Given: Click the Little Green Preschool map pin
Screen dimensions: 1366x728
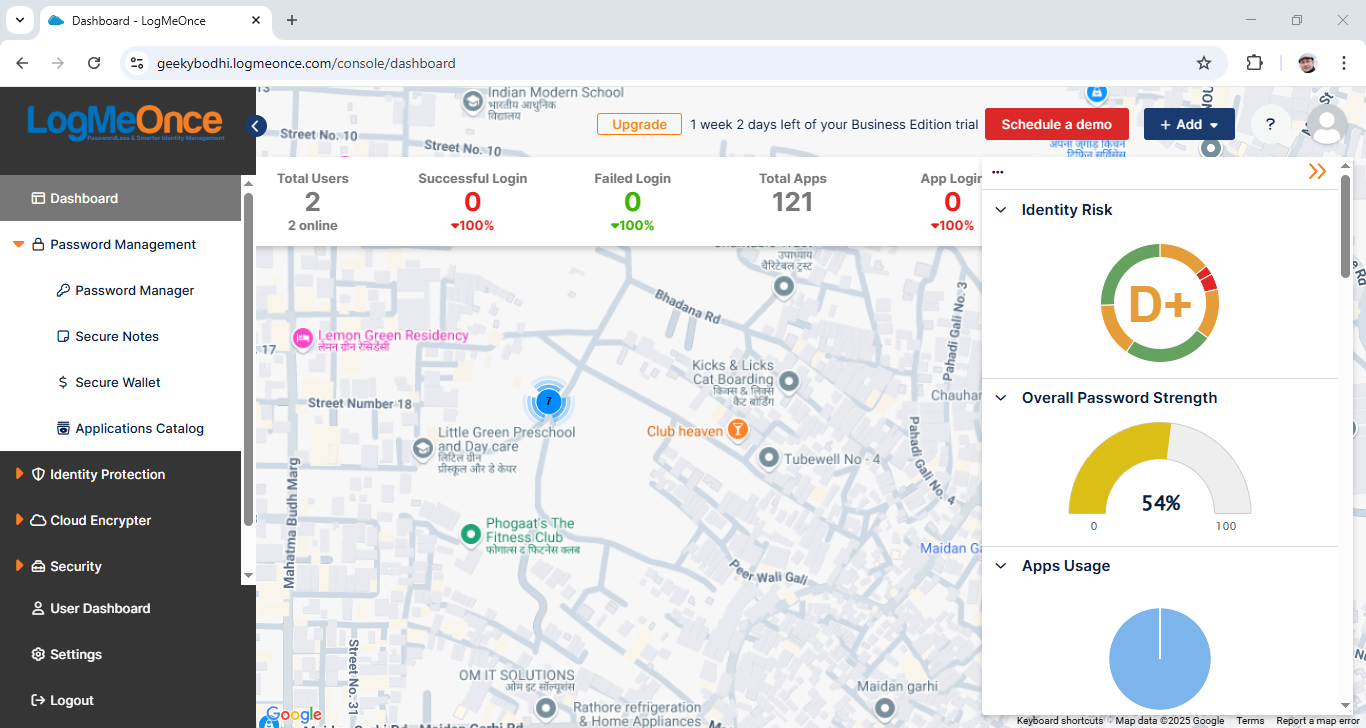Looking at the screenshot, I should 424,450.
